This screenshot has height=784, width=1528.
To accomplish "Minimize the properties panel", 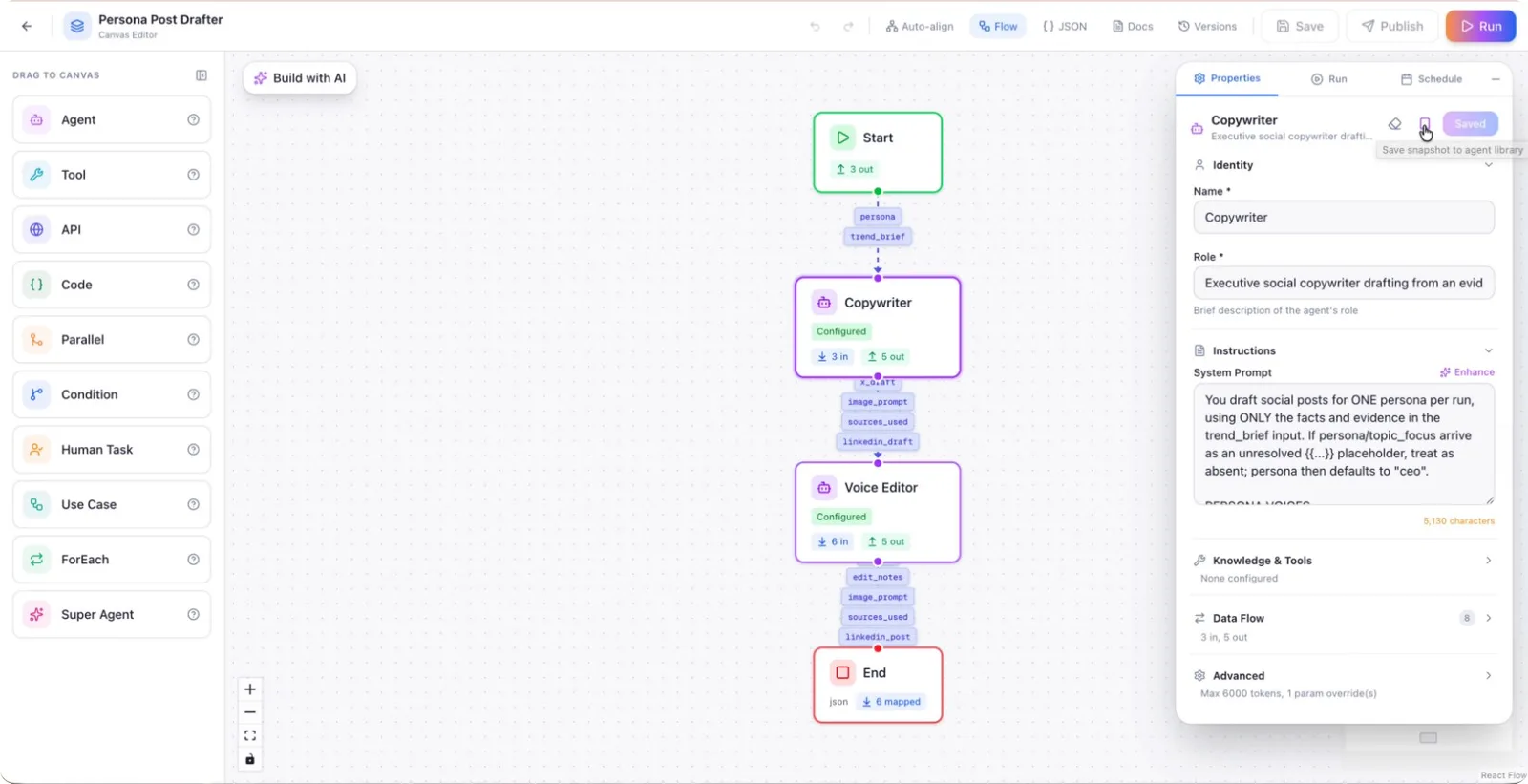I will (x=1496, y=79).
